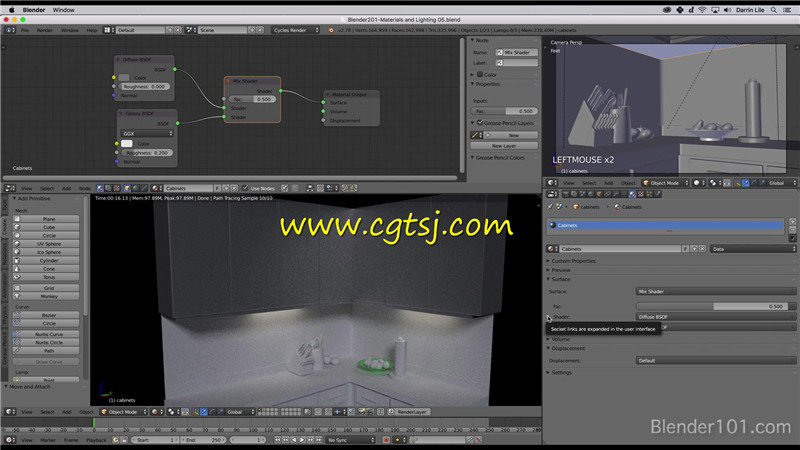Open Spotlight search in menu bar
Screen dimensions: 800x450
(773, 10)
